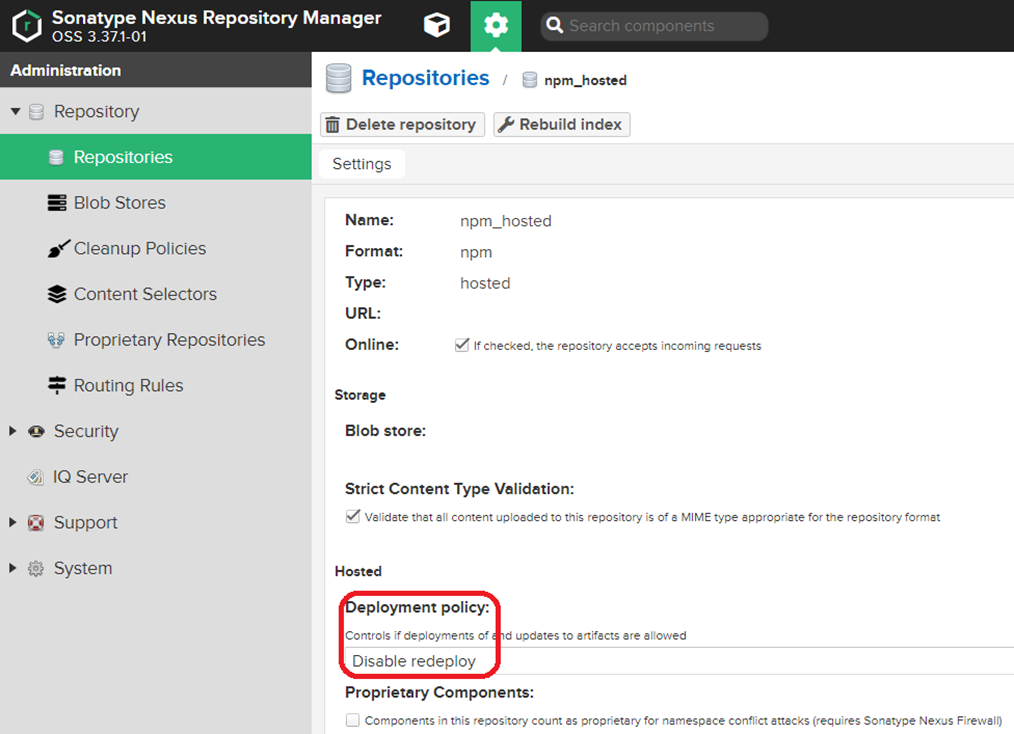Open the Deployment policy dropdown
1014x734 pixels.
pos(679,661)
